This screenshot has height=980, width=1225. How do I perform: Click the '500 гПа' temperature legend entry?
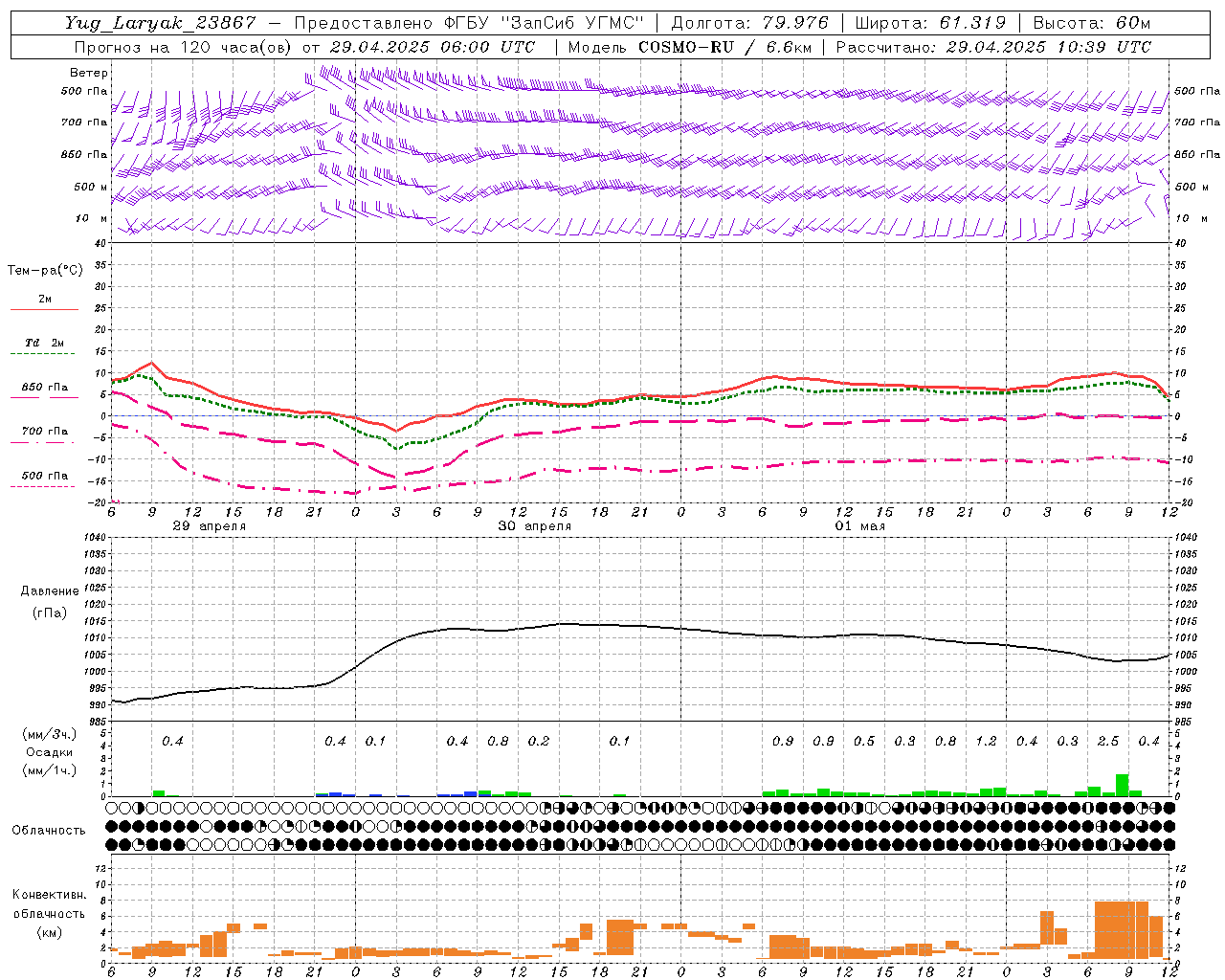pyautogui.click(x=45, y=476)
